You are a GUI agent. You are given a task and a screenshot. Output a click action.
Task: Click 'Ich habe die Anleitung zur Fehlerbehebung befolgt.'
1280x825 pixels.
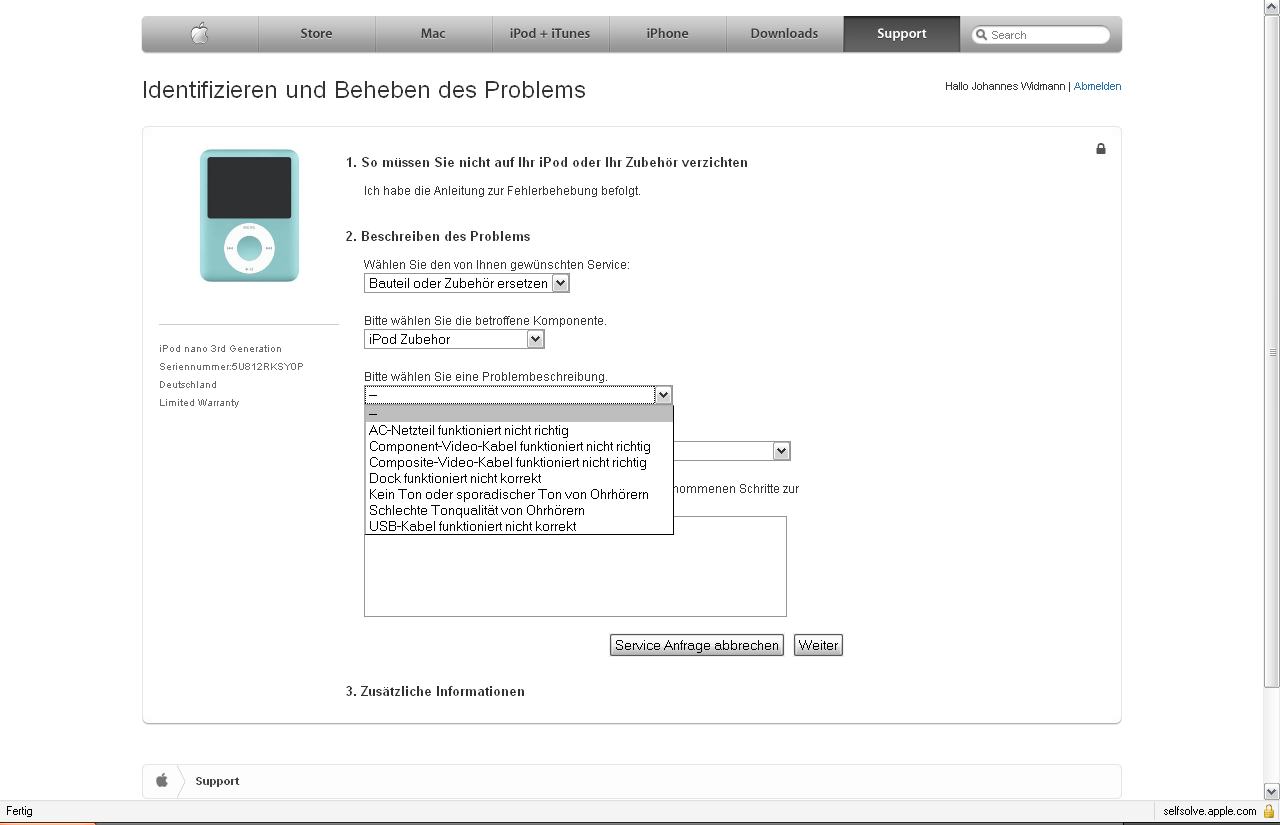pyautogui.click(x=502, y=190)
